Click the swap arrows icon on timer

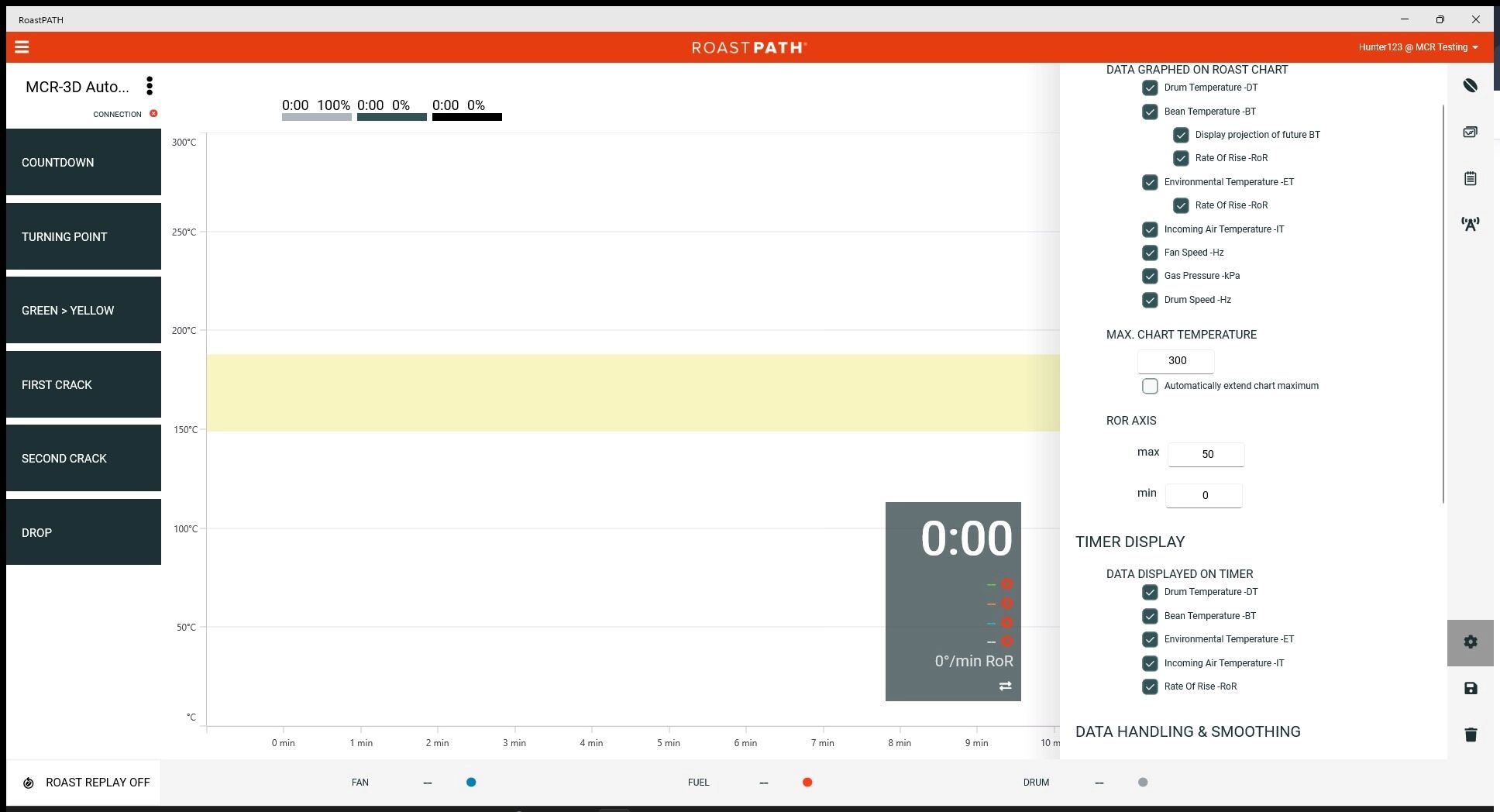pyautogui.click(x=1005, y=686)
